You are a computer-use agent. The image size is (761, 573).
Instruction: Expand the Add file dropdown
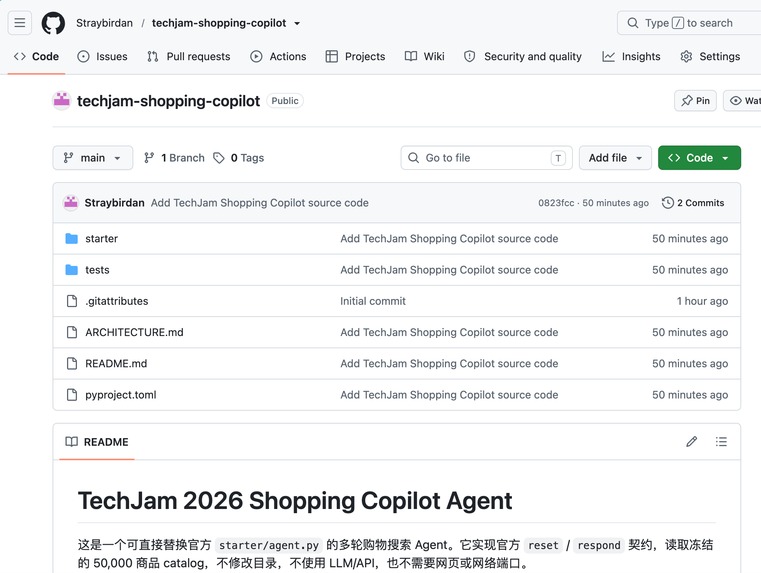[615, 158]
